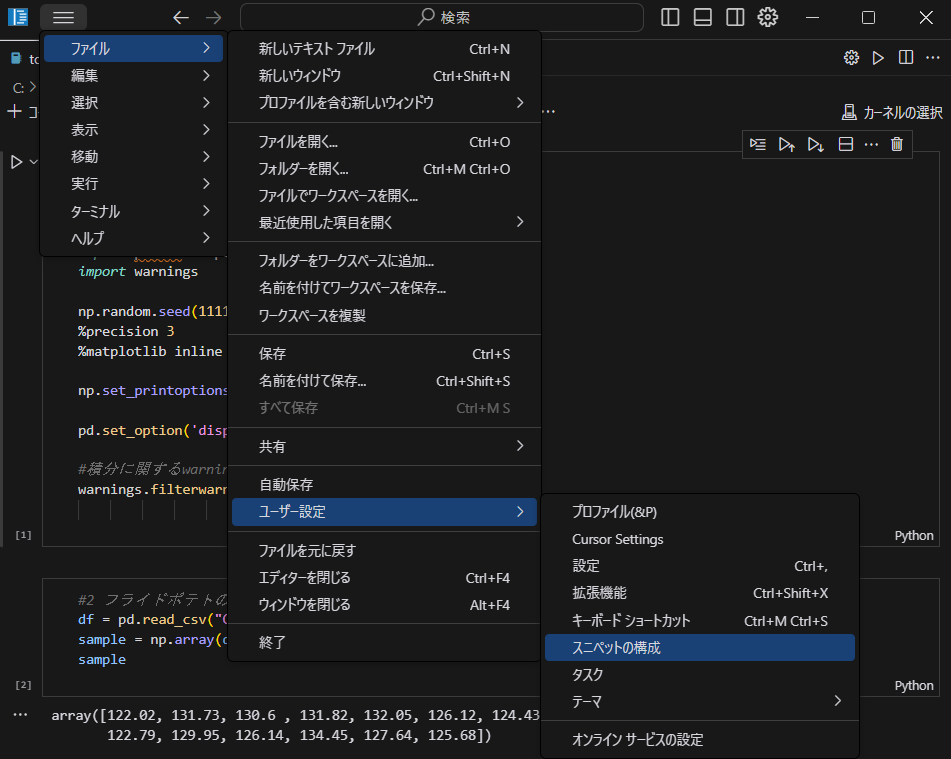Delete the cell with the trash icon

pos(897,144)
